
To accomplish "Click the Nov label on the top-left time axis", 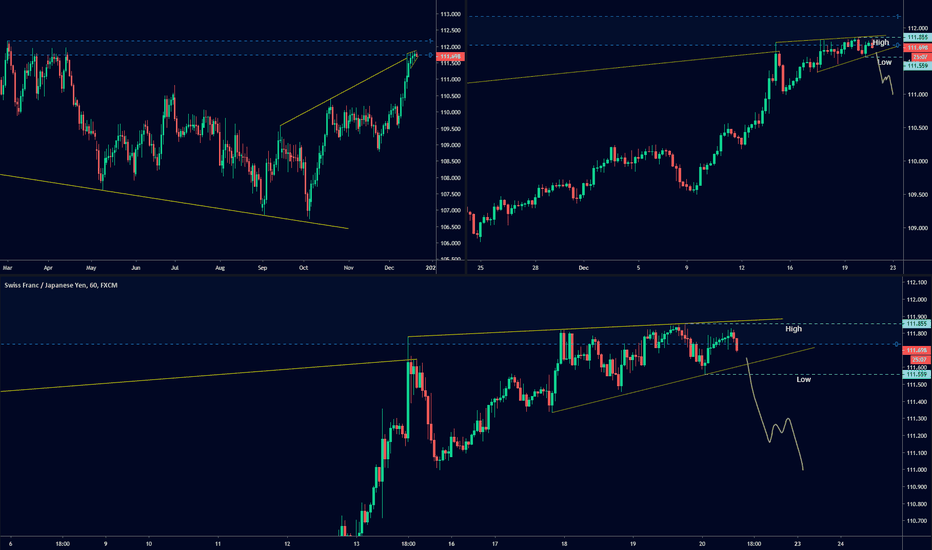I will [x=348, y=268].
